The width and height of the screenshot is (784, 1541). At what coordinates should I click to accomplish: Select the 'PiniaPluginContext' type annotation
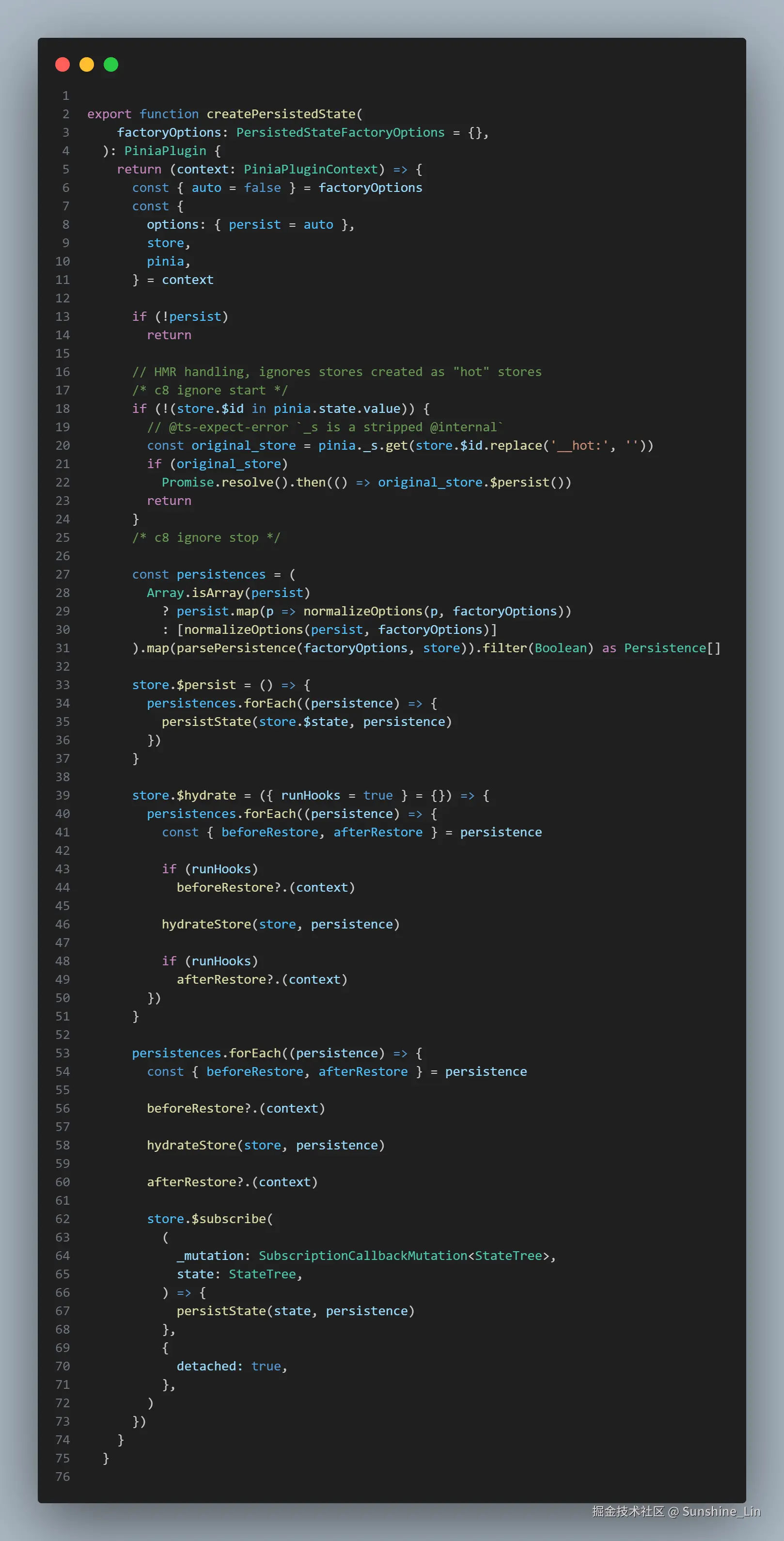pos(311,169)
